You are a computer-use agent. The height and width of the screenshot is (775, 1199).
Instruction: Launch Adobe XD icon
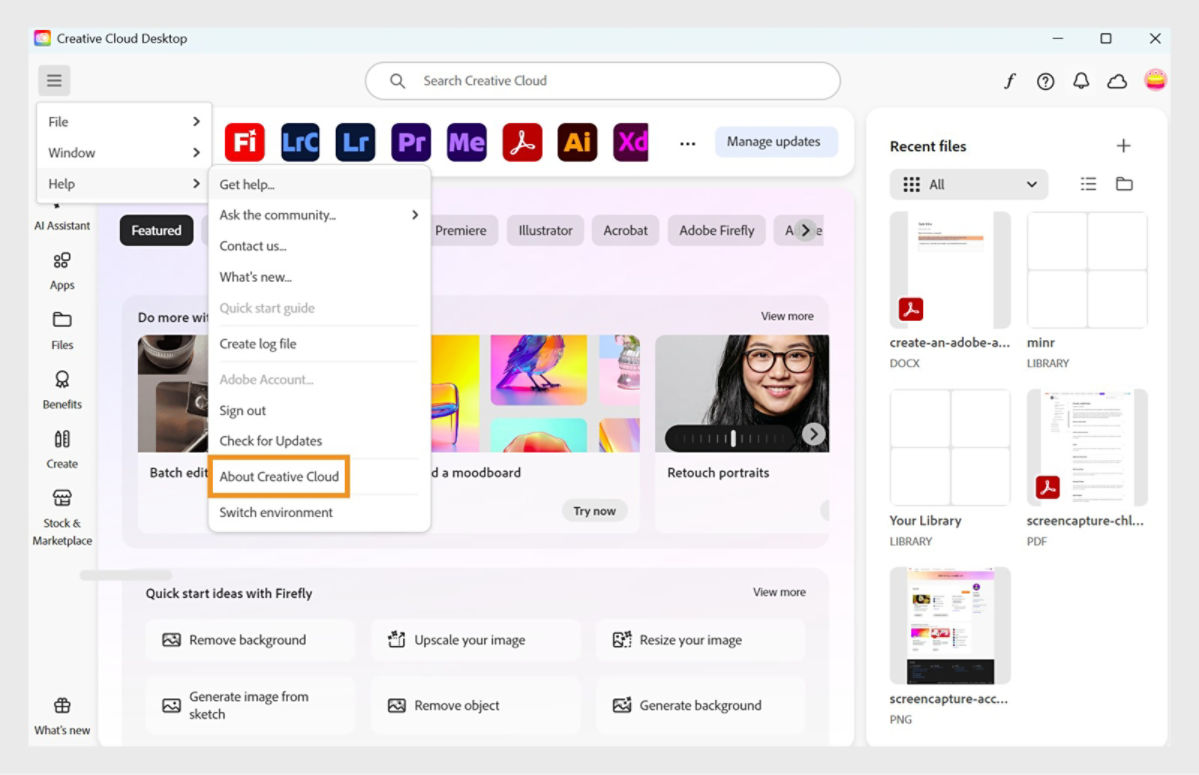tap(631, 142)
